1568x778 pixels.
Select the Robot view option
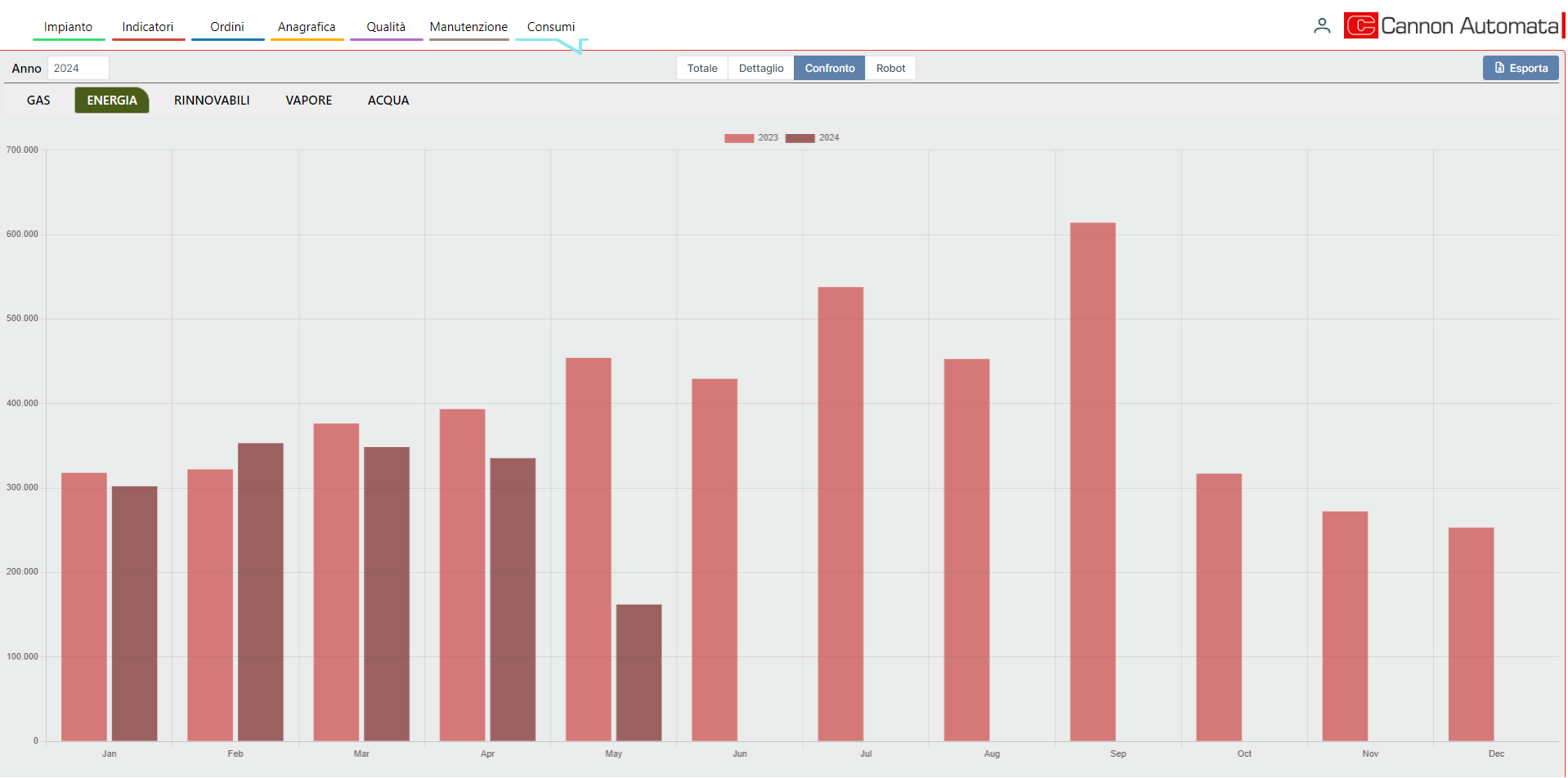pyautogui.click(x=890, y=68)
